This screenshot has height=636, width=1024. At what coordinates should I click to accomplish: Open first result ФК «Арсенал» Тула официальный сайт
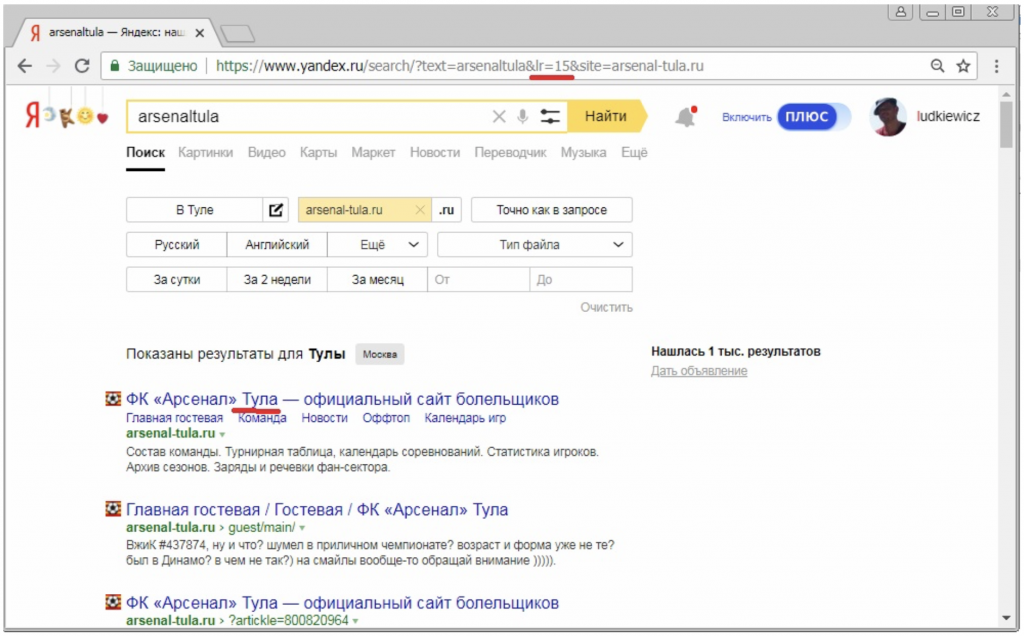click(342, 399)
